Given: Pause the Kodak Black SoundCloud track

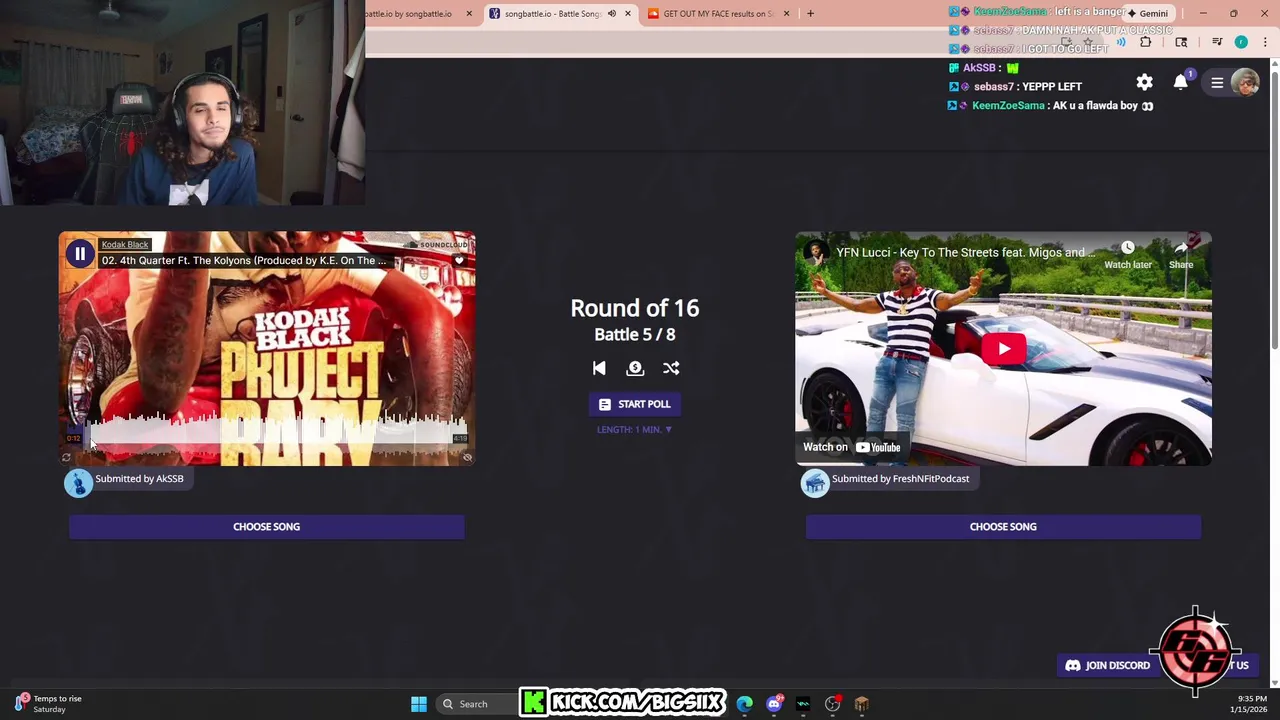Looking at the screenshot, I should [80, 254].
